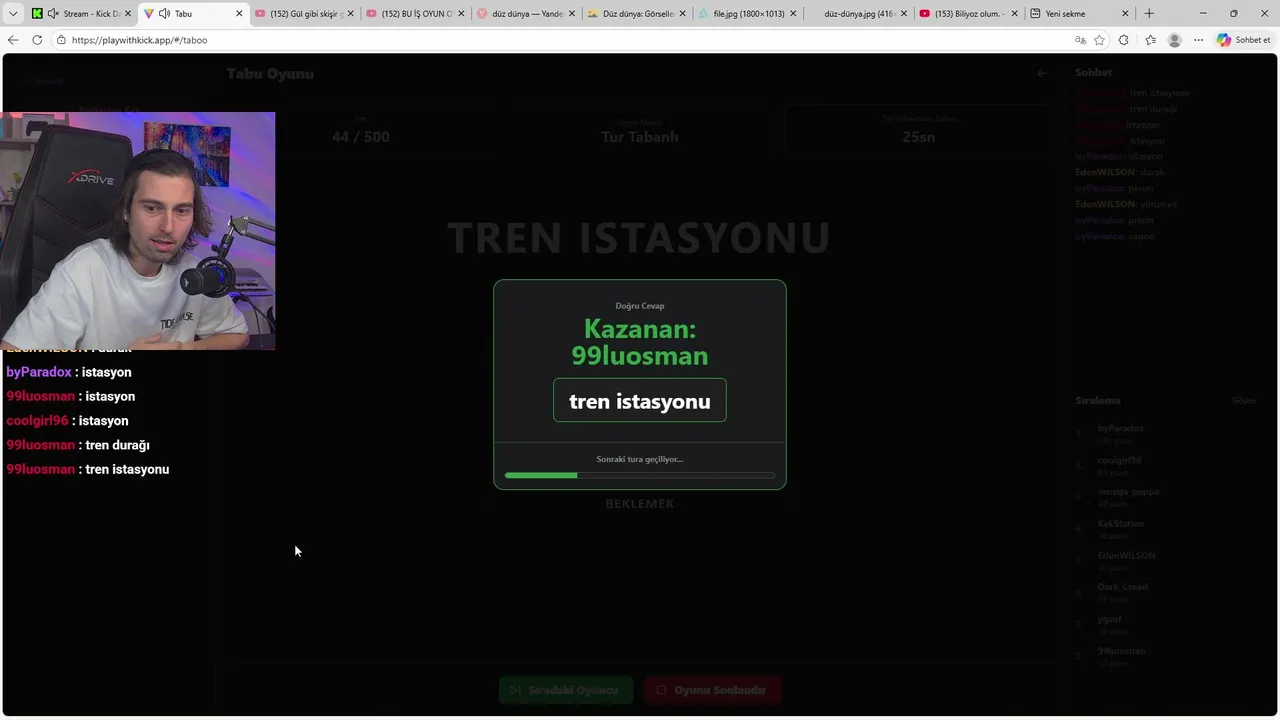Click the 25sn timer value
Image resolution: width=1280 pixels, height=720 pixels.
pyautogui.click(x=918, y=137)
